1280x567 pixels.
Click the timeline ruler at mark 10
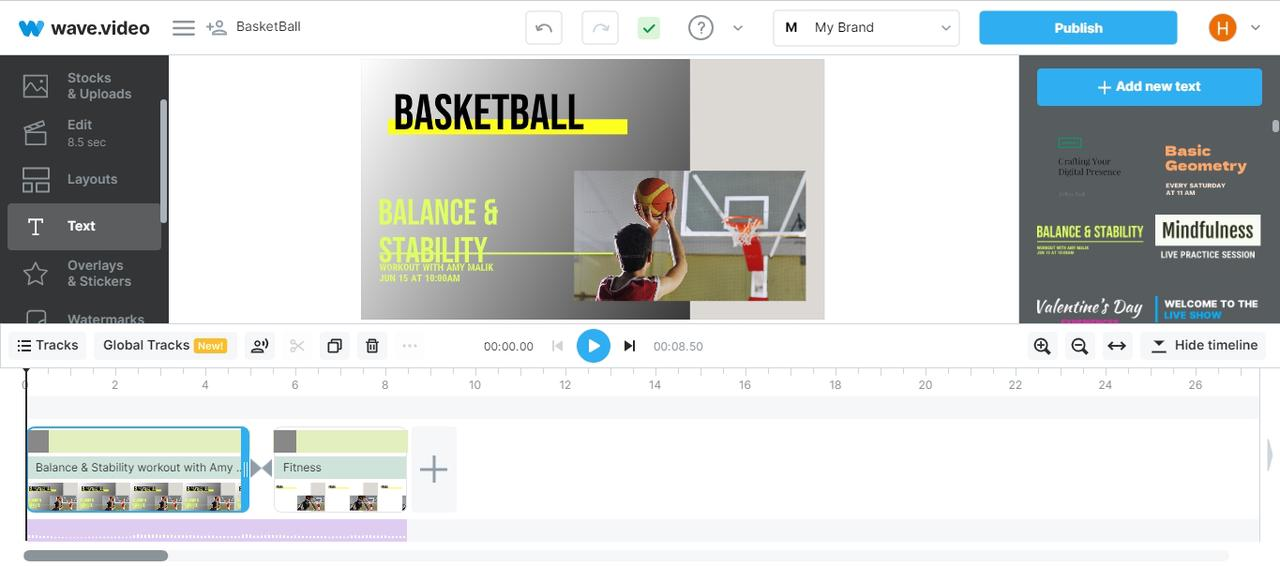coord(475,385)
